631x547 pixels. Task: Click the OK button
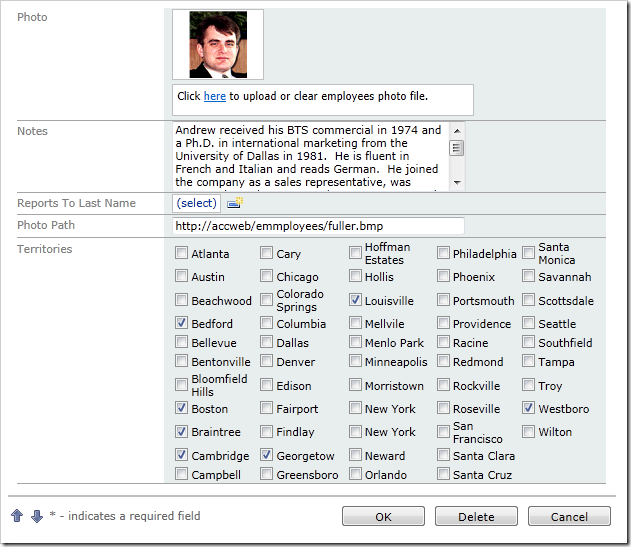click(x=383, y=516)
